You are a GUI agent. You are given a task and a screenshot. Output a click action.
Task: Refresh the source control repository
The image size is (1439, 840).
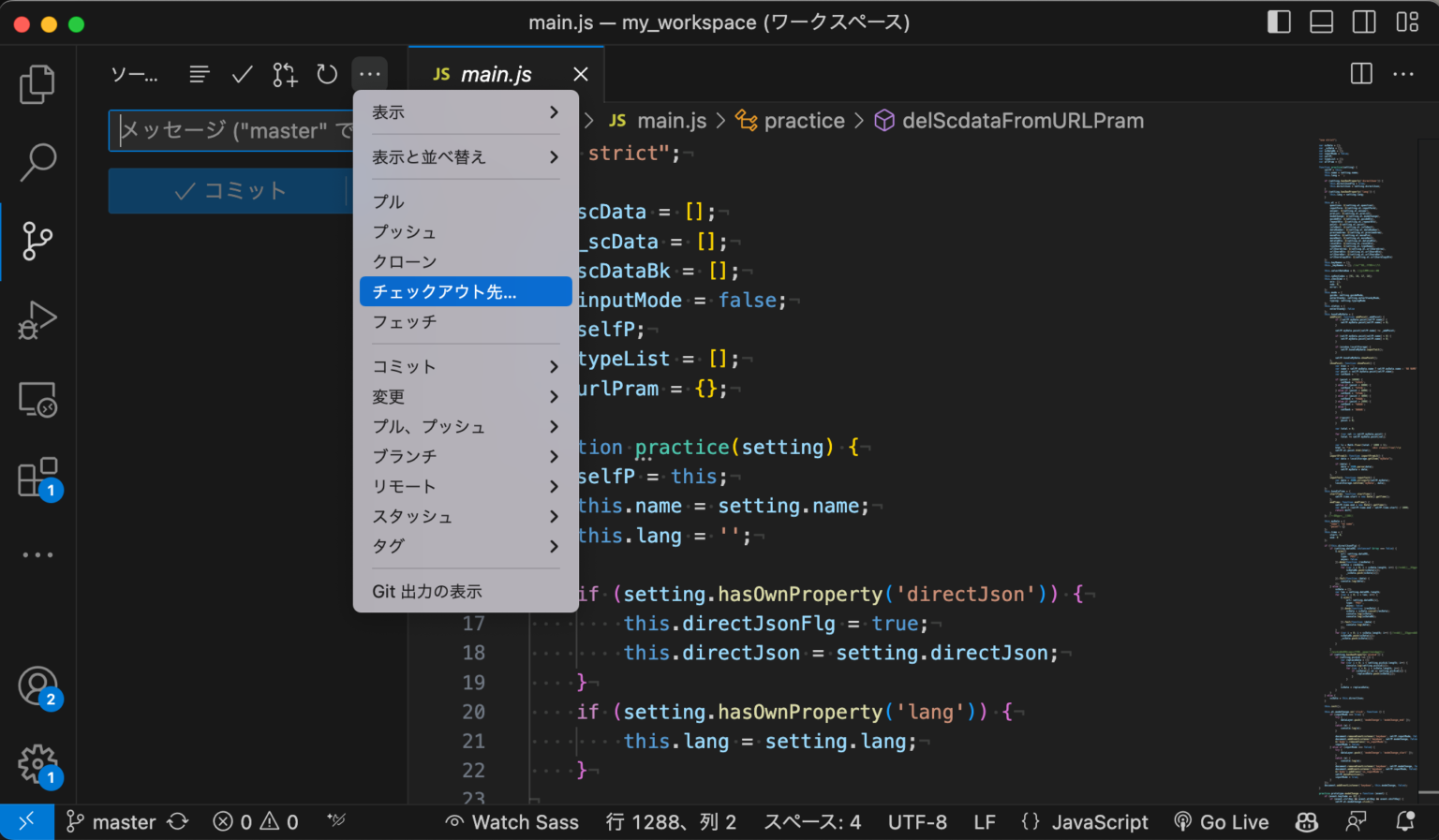point(326,74)
